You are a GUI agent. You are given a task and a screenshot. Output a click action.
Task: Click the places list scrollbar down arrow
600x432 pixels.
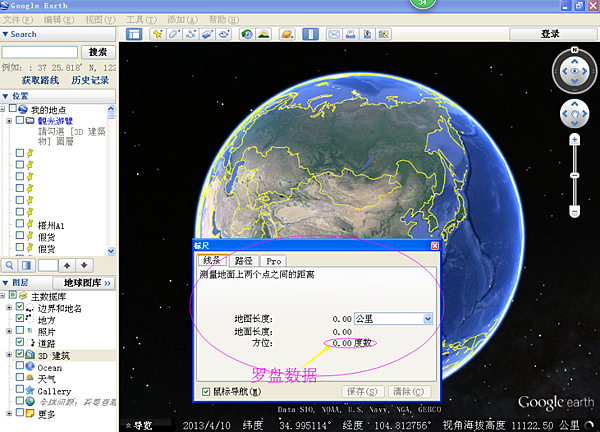pos(111,251)
